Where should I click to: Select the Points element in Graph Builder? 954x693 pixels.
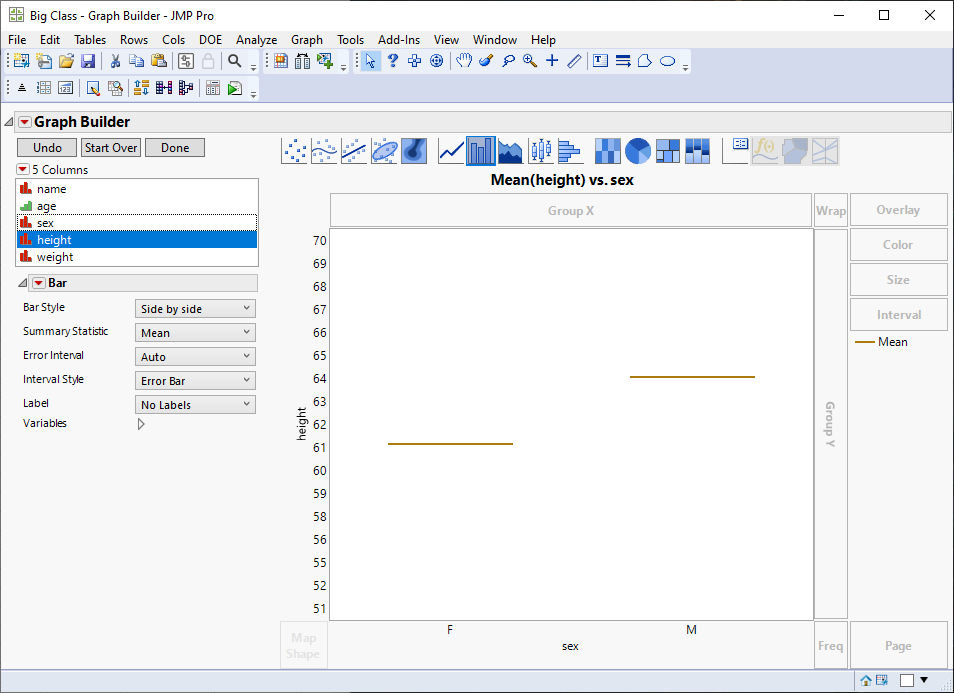(x=294, y=150)
